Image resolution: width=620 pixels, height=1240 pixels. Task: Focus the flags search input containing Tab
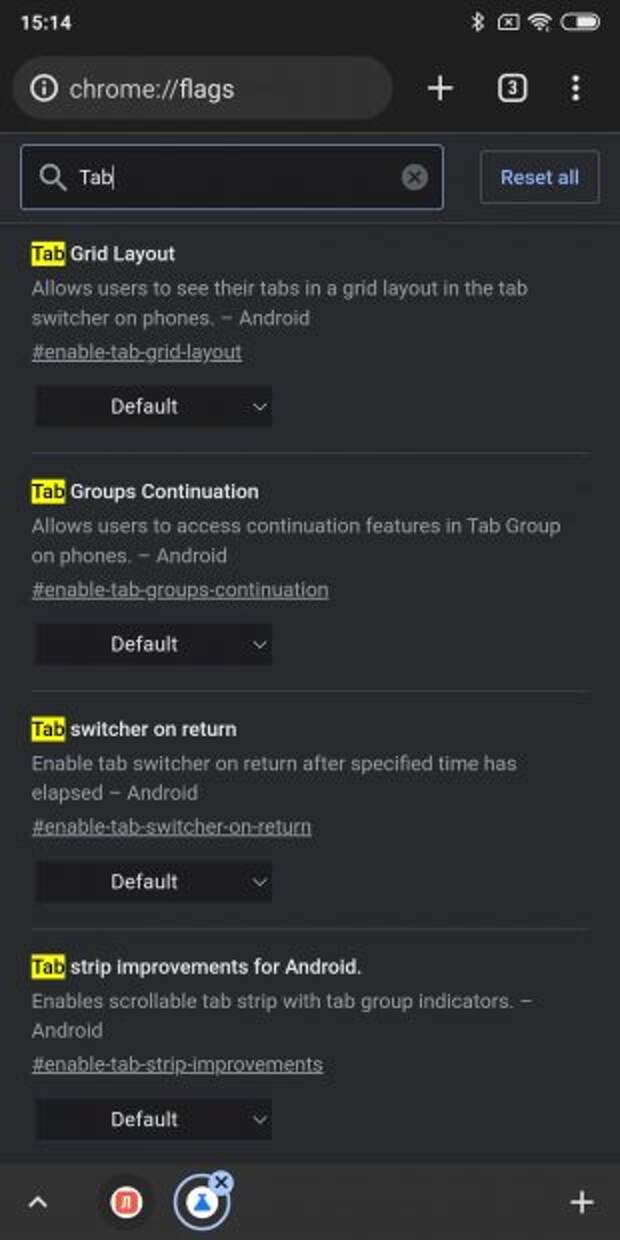(x=232, y=177)
